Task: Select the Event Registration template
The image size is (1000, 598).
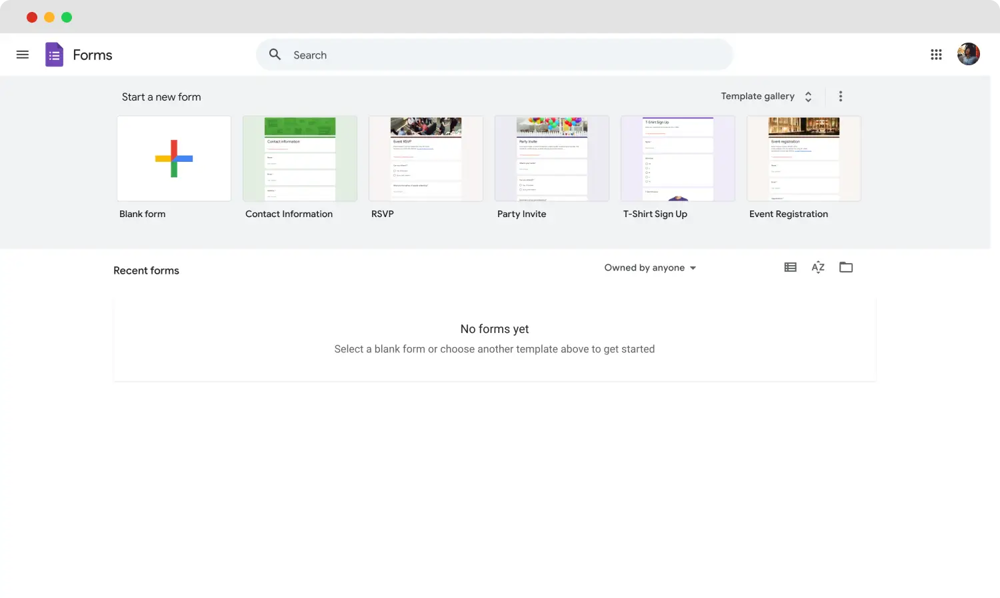Action: [804, 159]
